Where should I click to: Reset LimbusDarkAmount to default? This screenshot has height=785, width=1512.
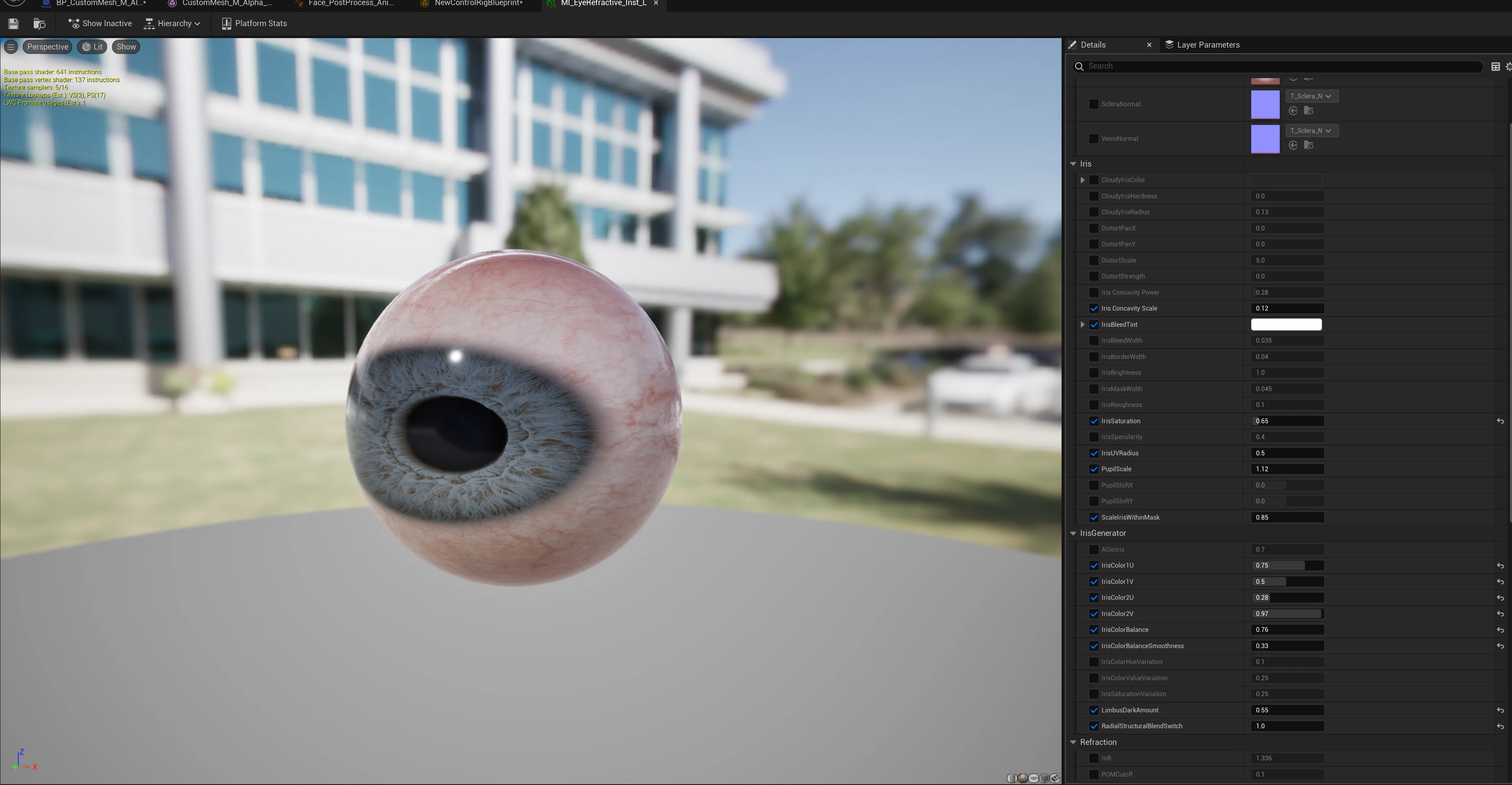point(1500,710)
